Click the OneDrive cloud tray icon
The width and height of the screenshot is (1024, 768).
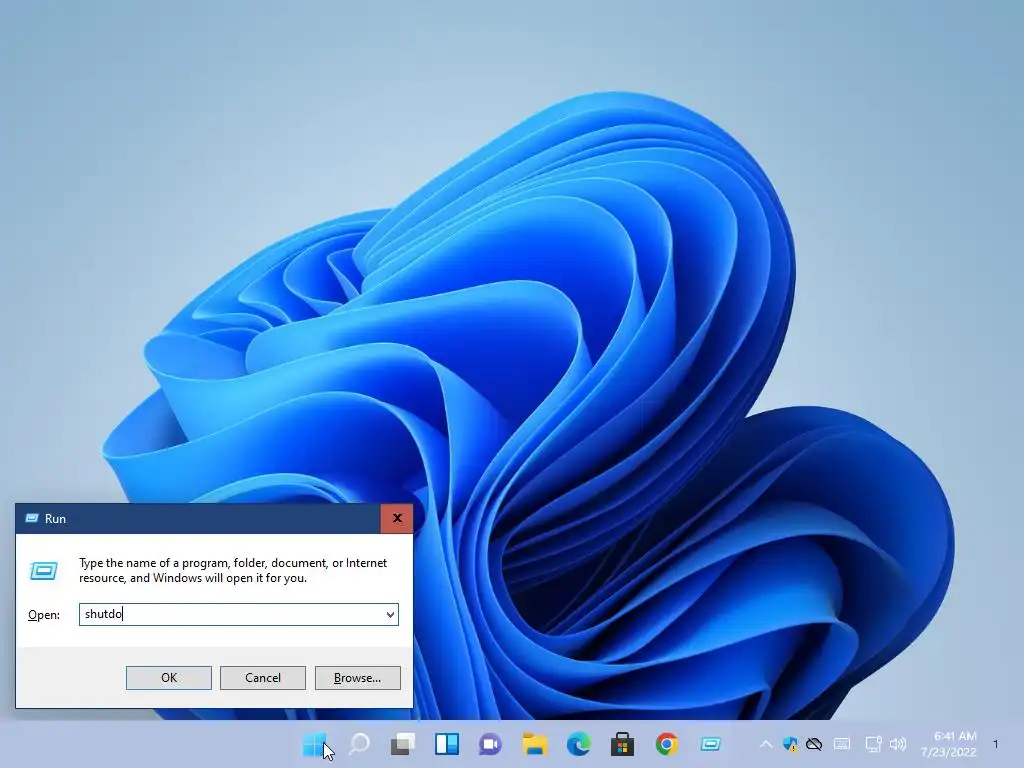point(814,744)
